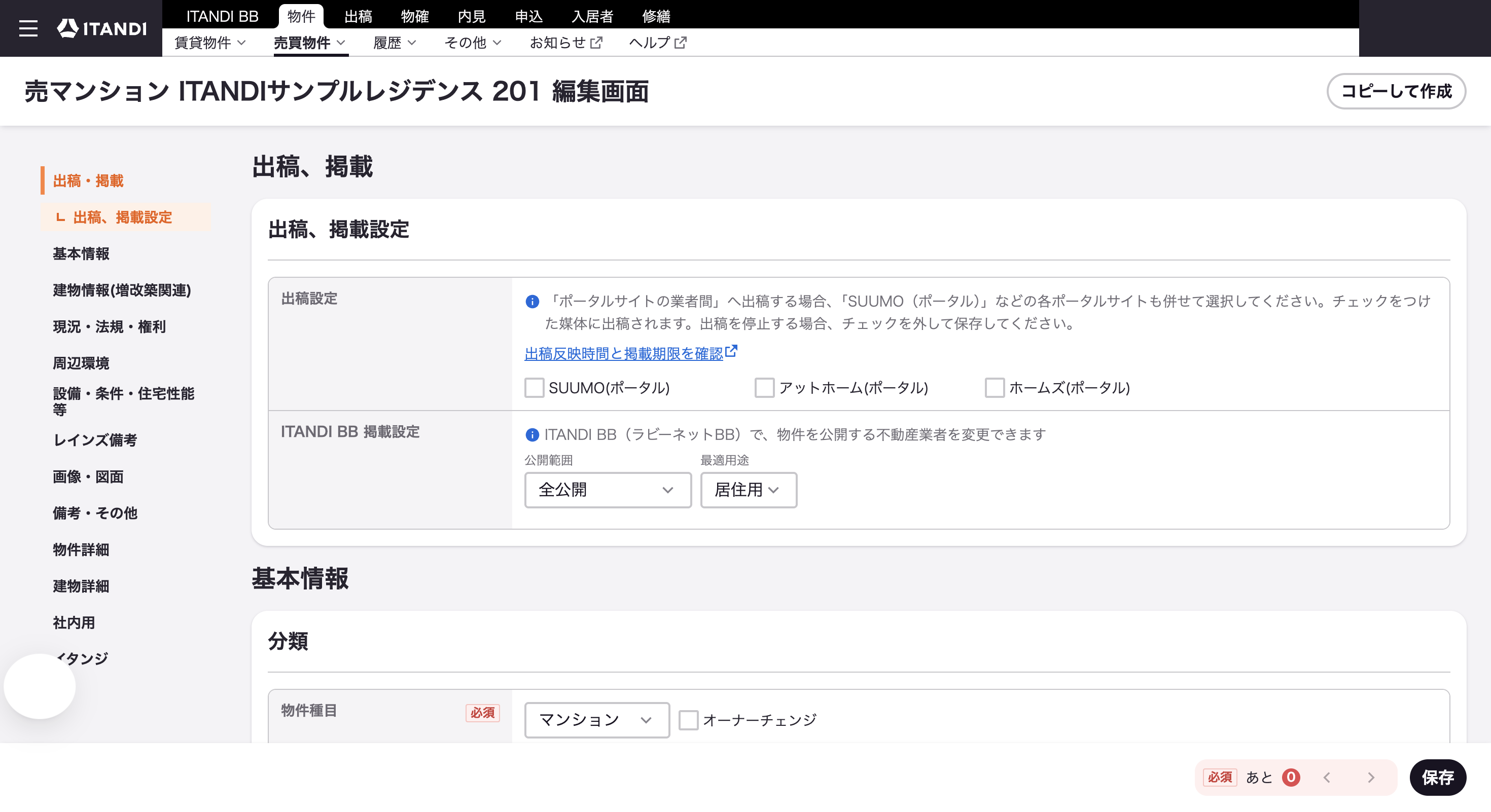Check the ホームズ(ポータル) checkbox
1491x812 pixels.
995,387
